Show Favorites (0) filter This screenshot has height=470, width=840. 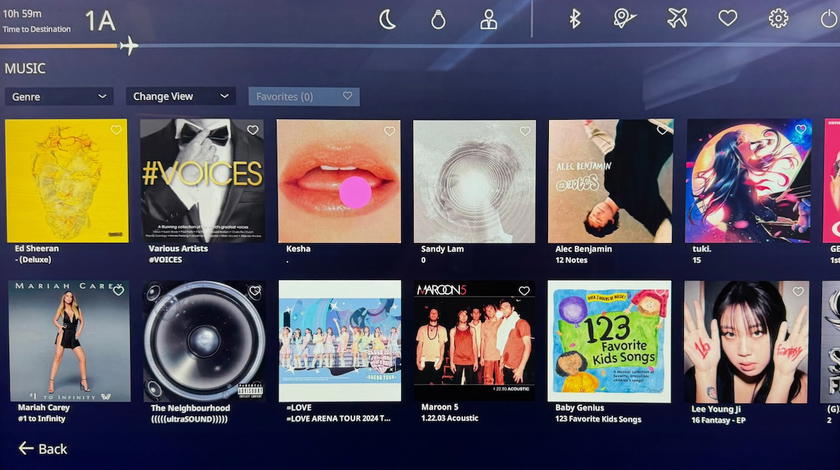tap(304, 96)
